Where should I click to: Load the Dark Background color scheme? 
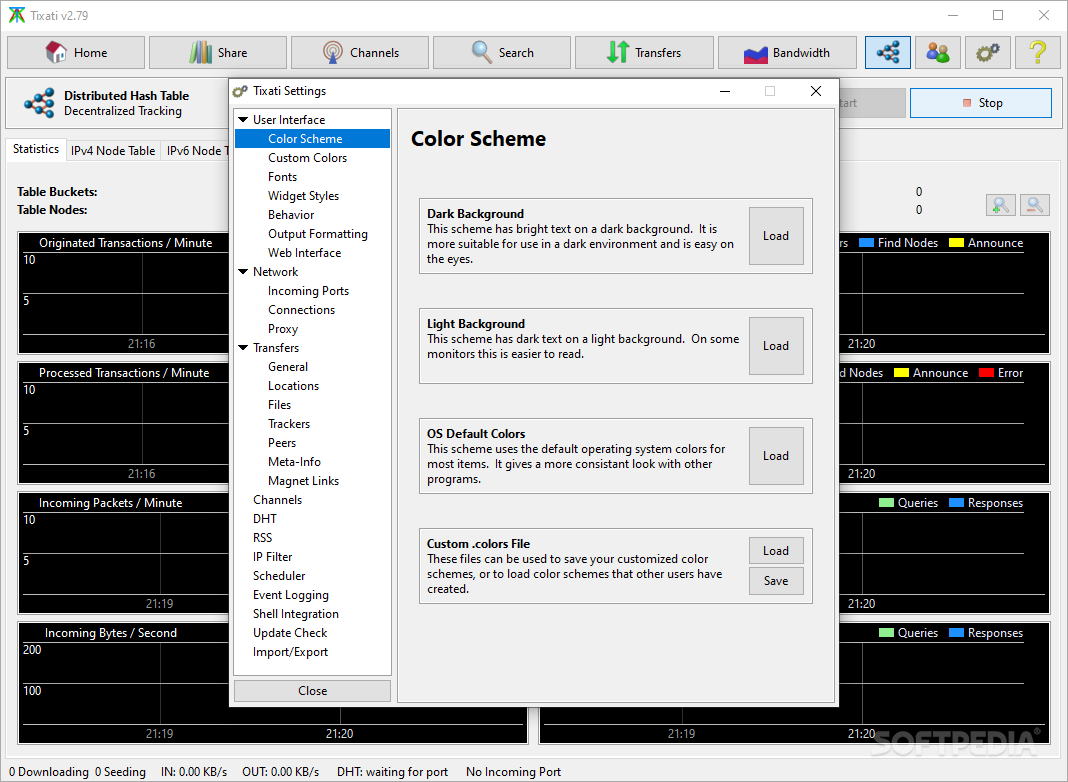coord(776,236)
